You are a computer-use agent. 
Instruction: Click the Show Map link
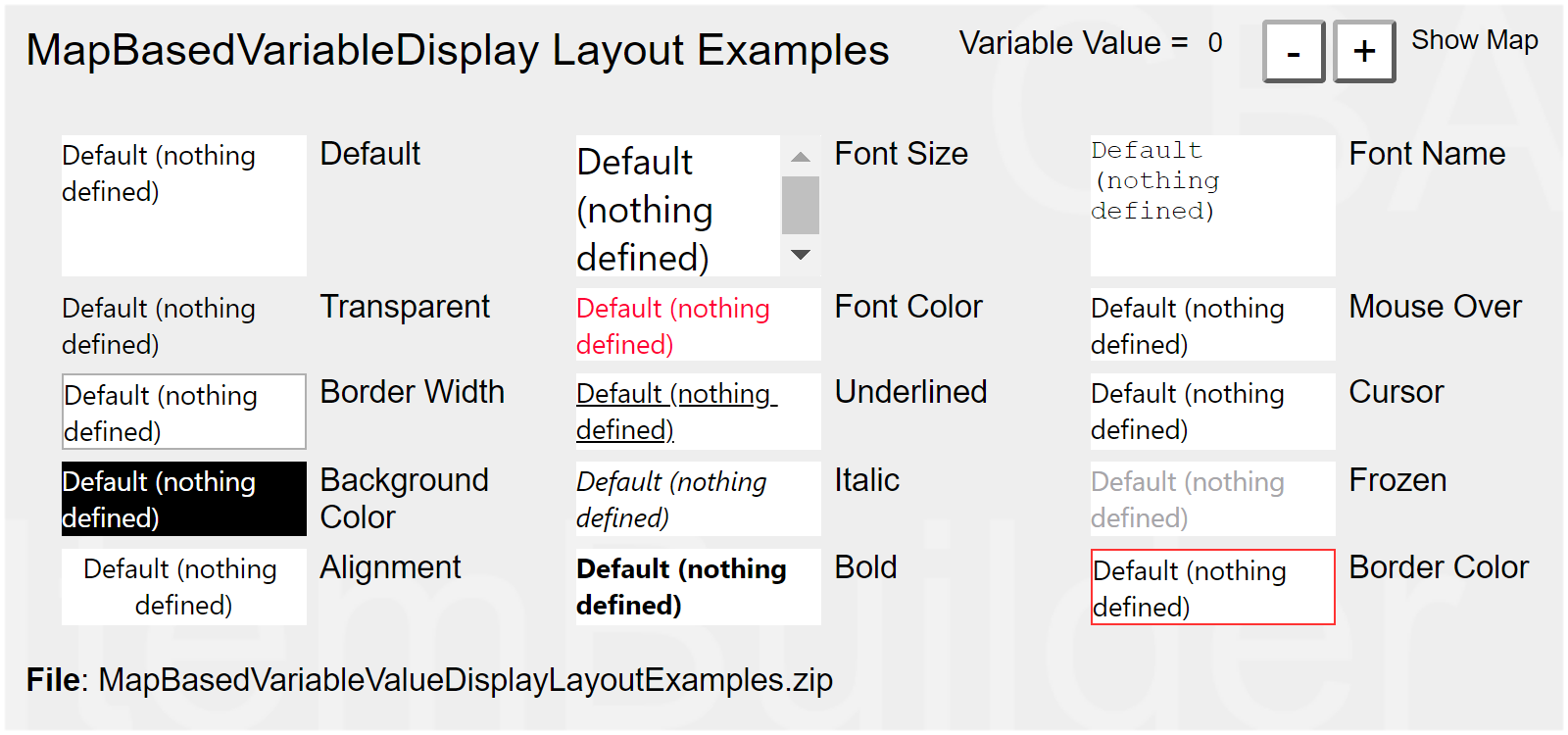point(1474,40)
